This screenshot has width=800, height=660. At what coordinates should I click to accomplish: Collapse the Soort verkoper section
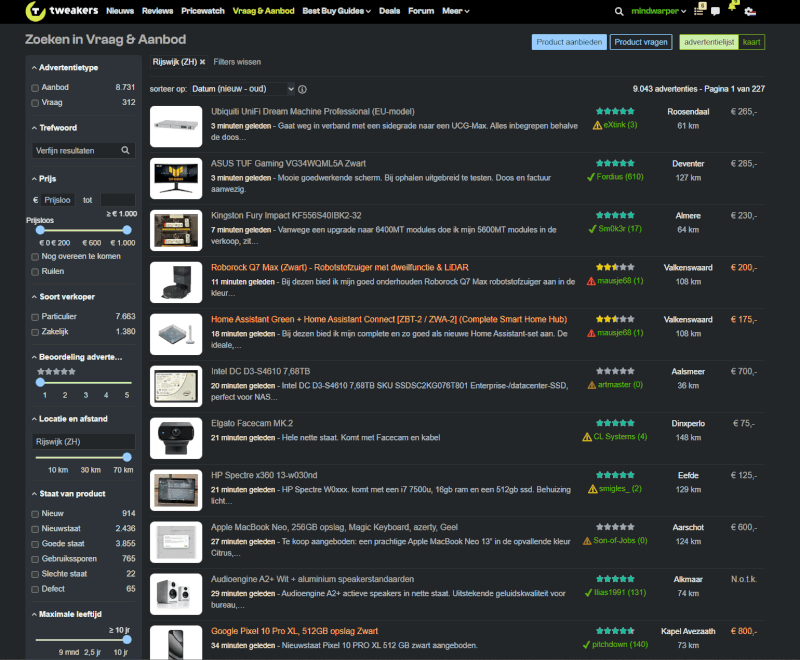coord(63,296)
